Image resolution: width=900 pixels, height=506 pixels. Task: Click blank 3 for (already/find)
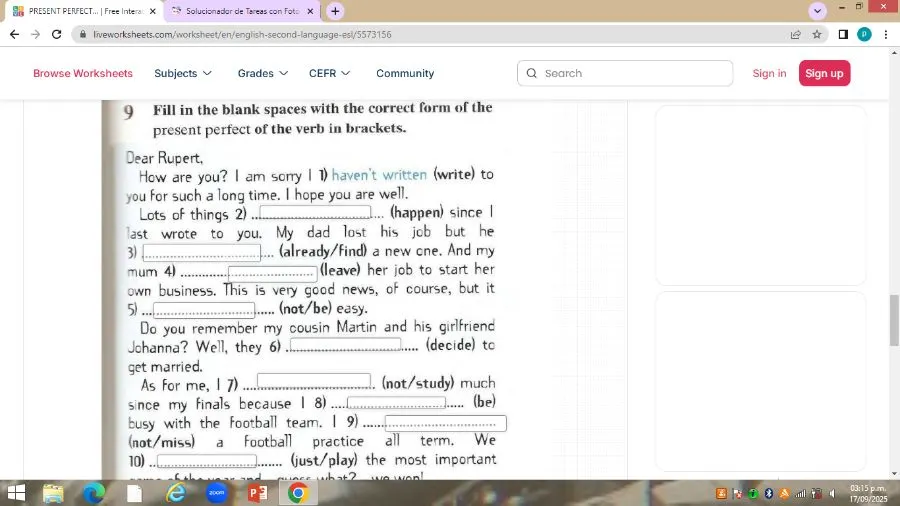[x=201, y=252]
